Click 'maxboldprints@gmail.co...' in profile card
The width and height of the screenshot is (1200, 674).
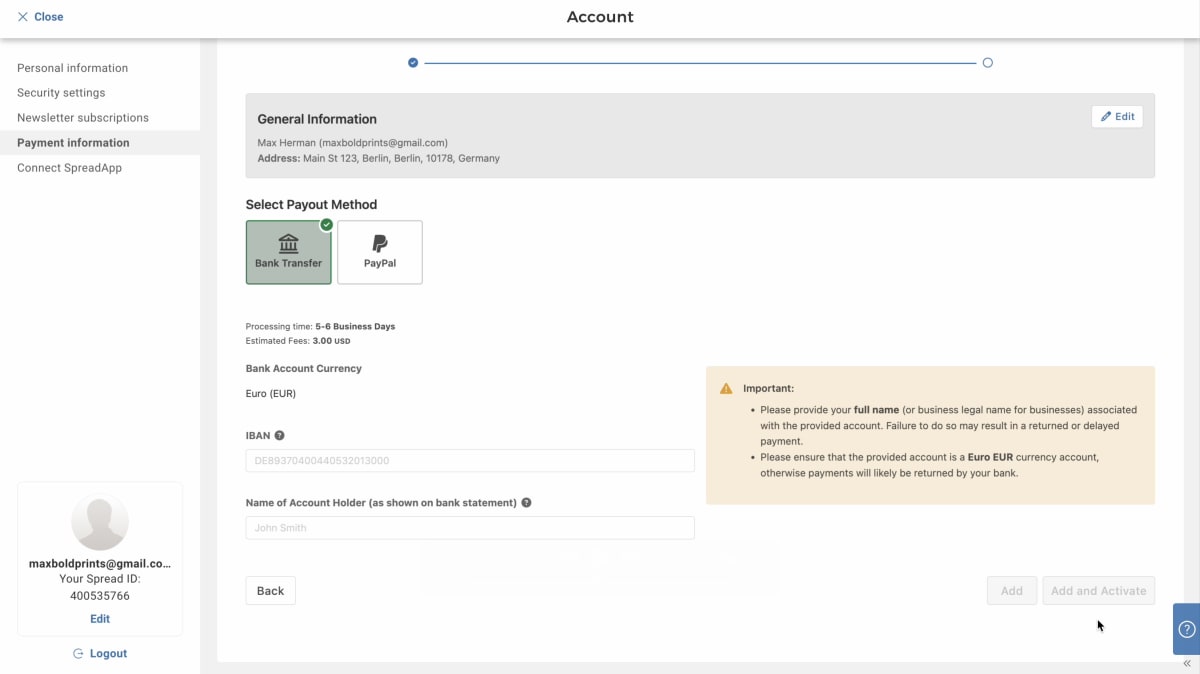(100, 563)
